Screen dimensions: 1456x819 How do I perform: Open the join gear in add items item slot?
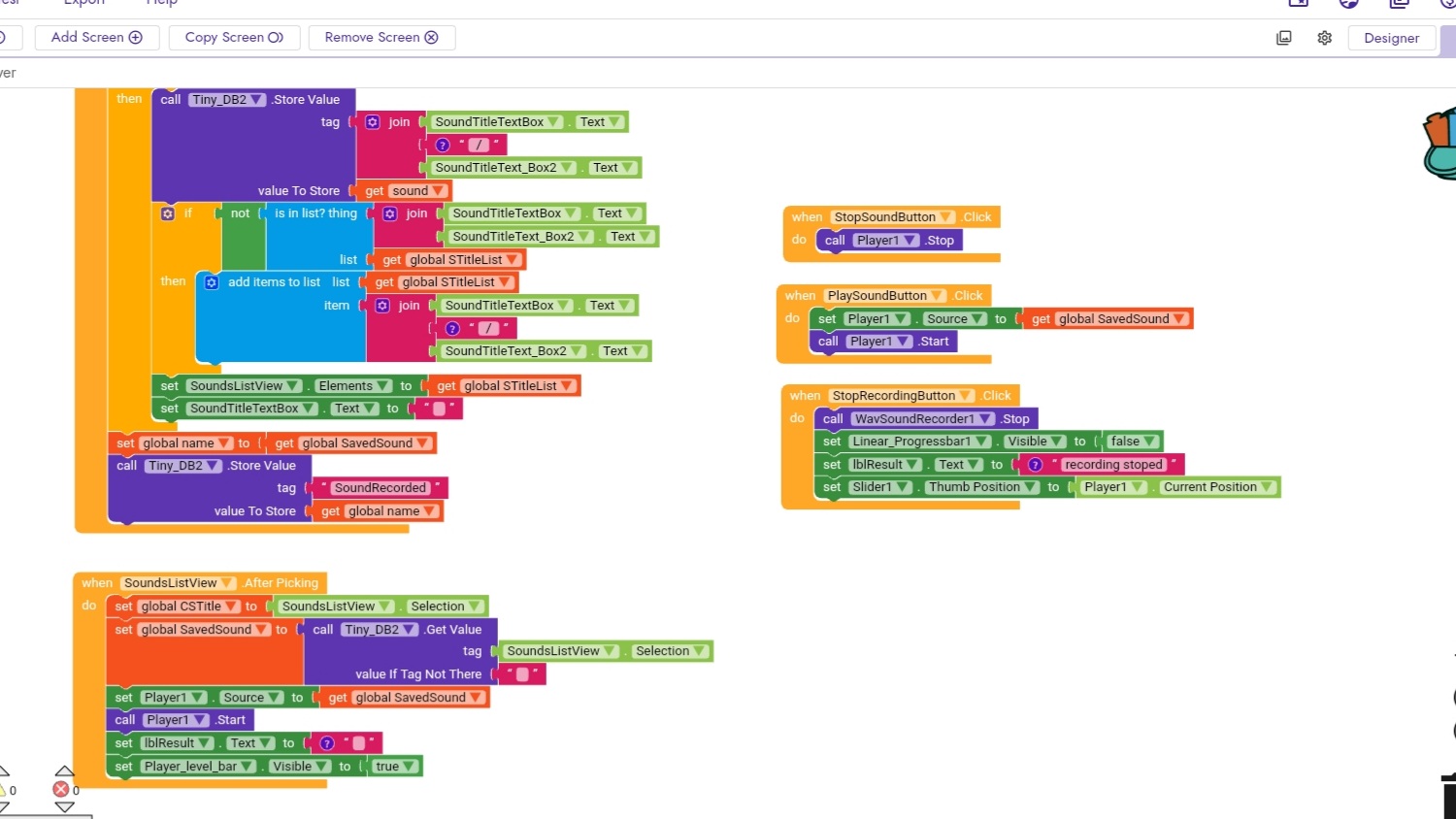[382, 306]
